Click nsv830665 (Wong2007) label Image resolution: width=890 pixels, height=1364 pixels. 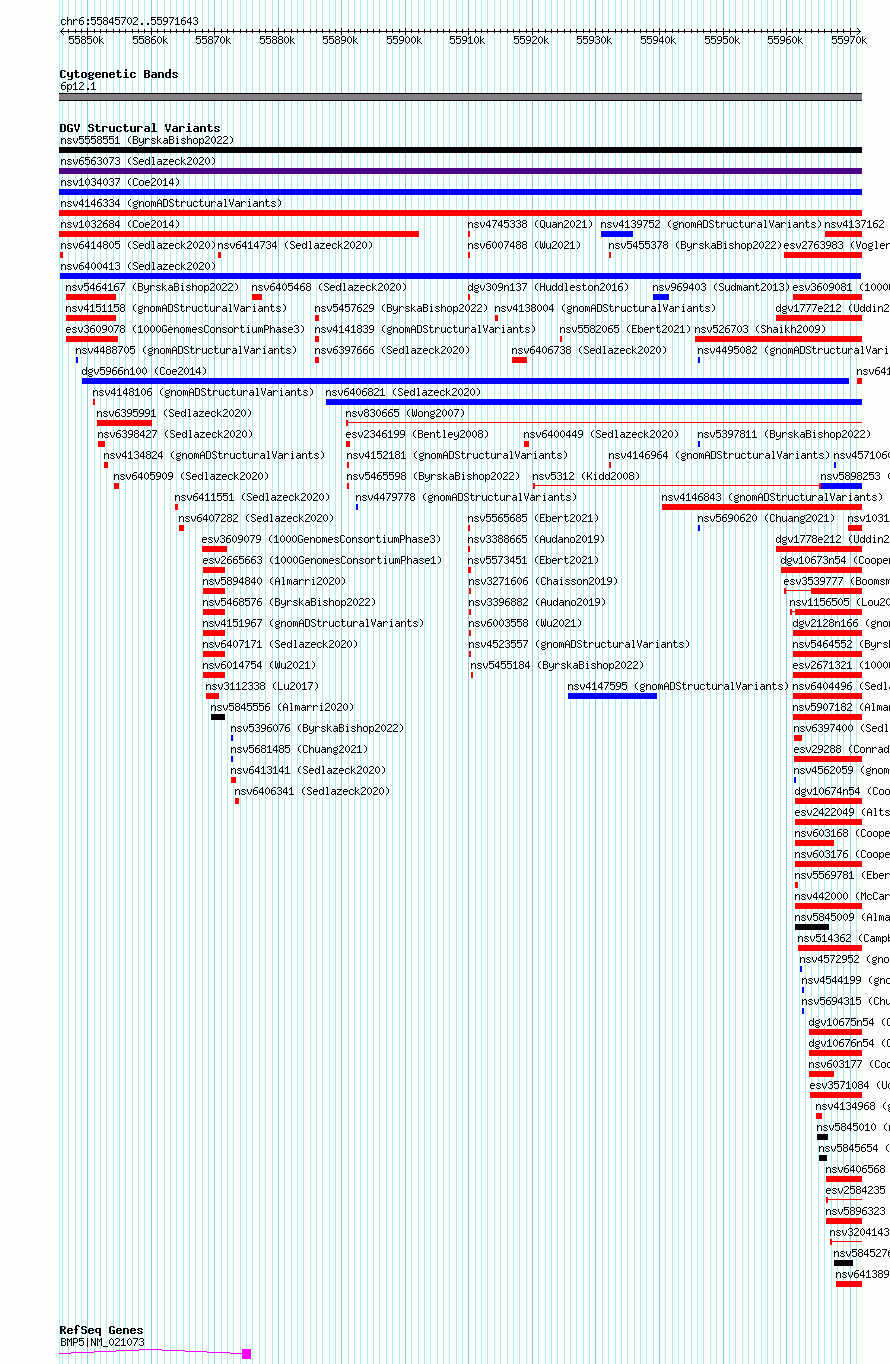click(406, 413)
